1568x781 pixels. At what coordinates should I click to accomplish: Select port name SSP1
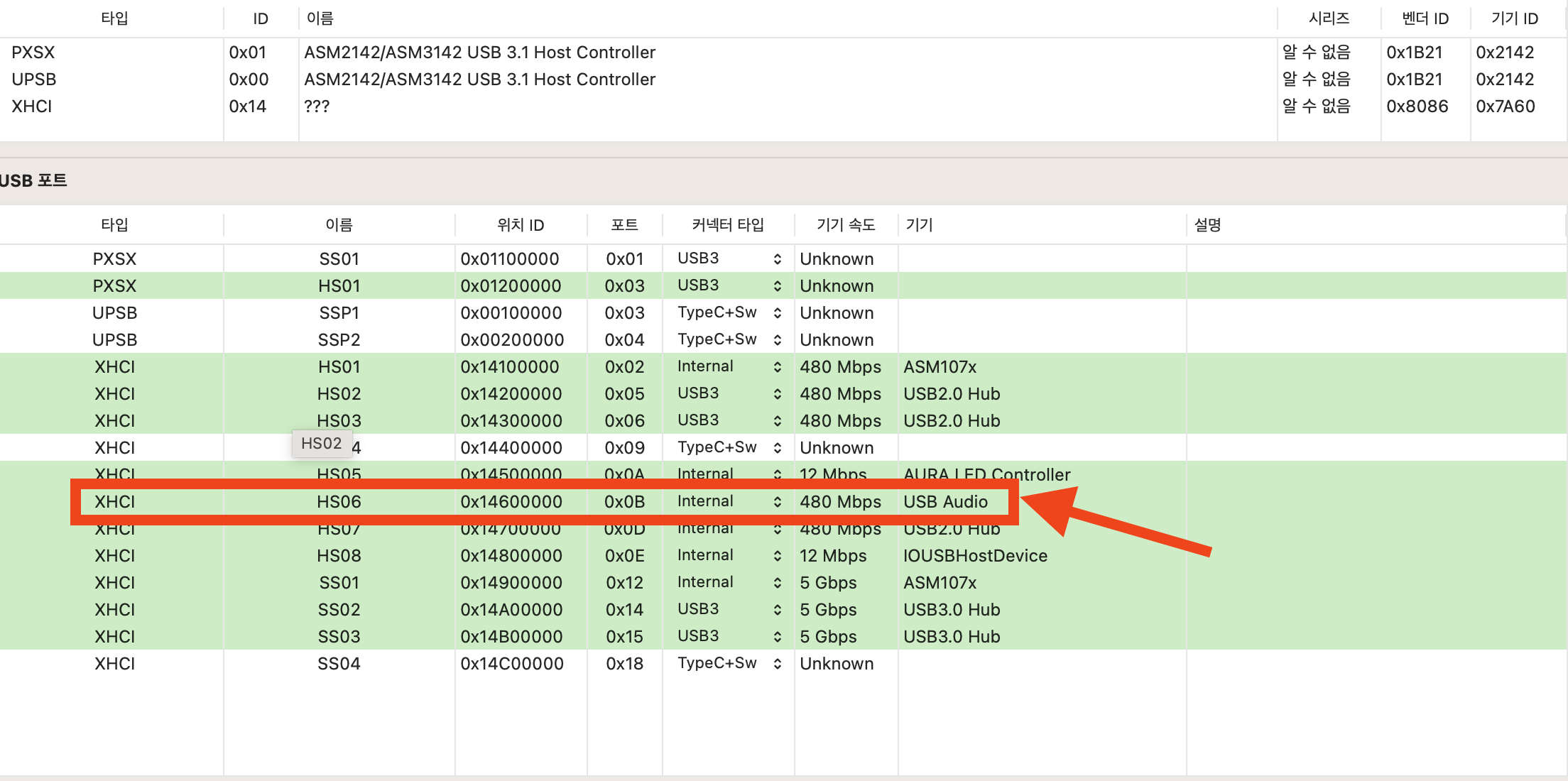click(339, 313)
